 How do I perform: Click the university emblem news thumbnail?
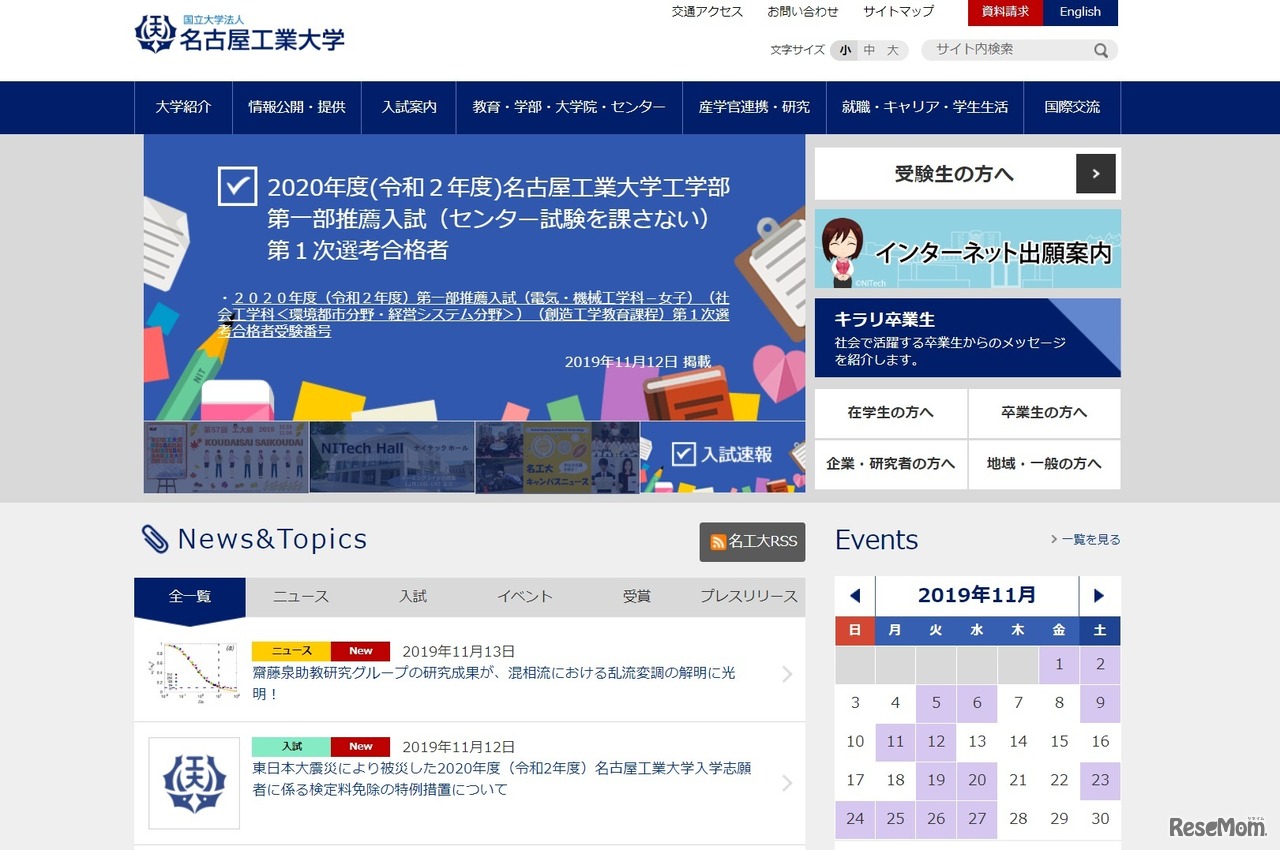(194, 783)
